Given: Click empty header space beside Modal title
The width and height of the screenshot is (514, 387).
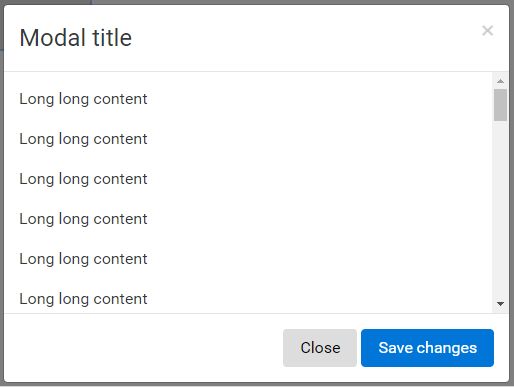Looking at the screenshot, I should [300, 38].
